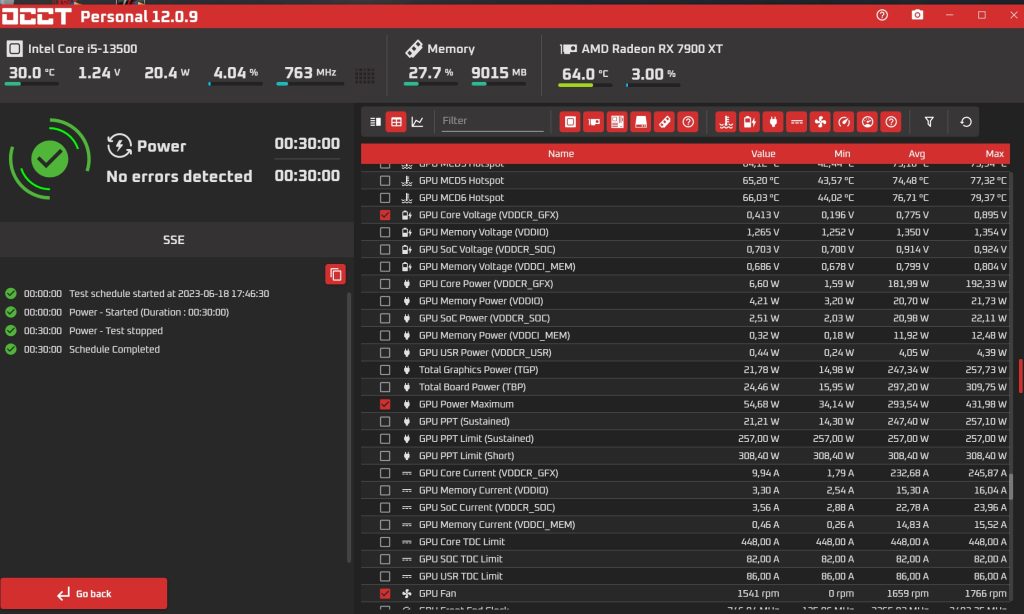This screenshot has height=614, width=1024.
Task: Toggle the usage load dial filter icon
Action: click(867, 122)
